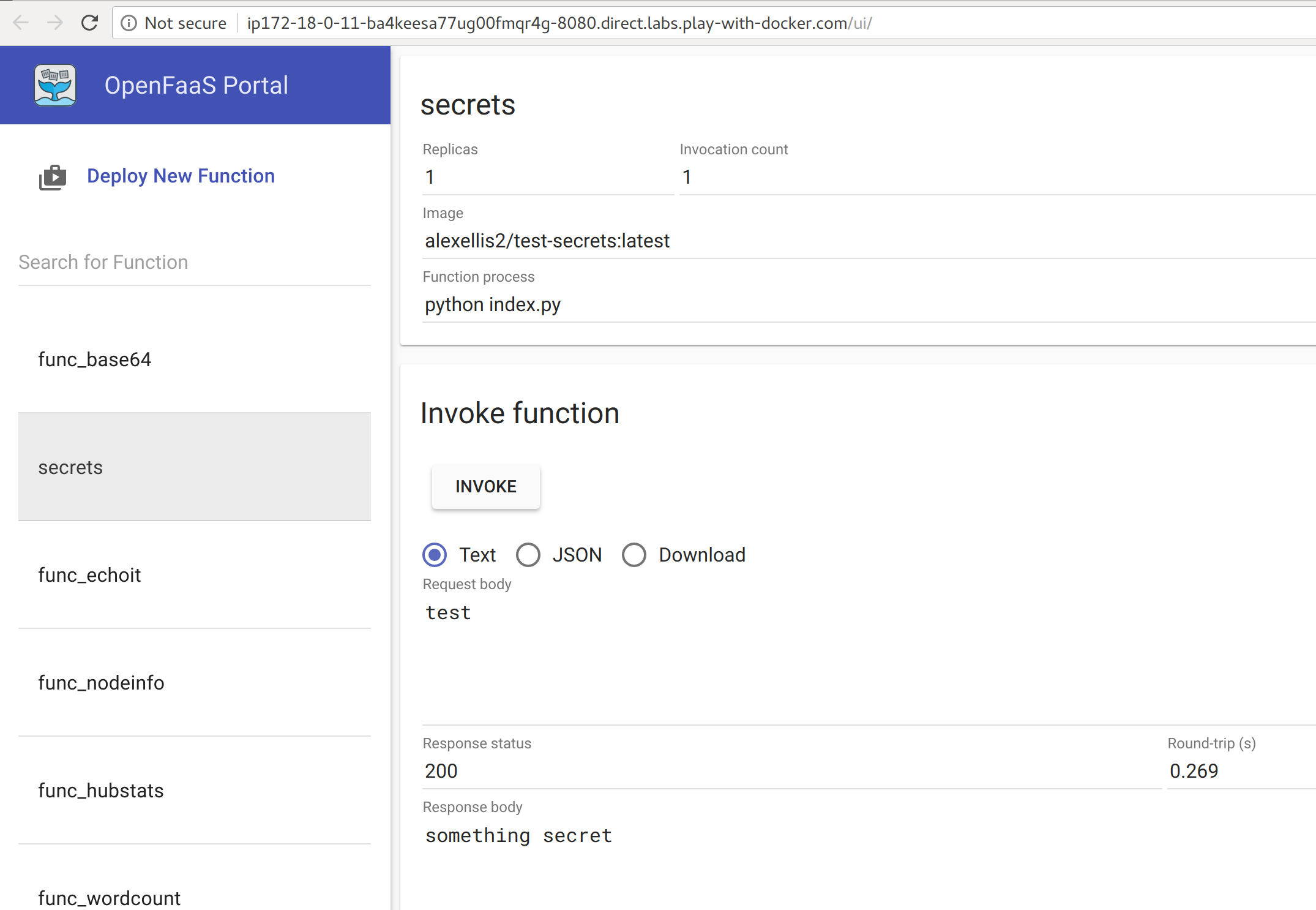
Task: Select the func_wordcount function
Action: tap(109, 897)
